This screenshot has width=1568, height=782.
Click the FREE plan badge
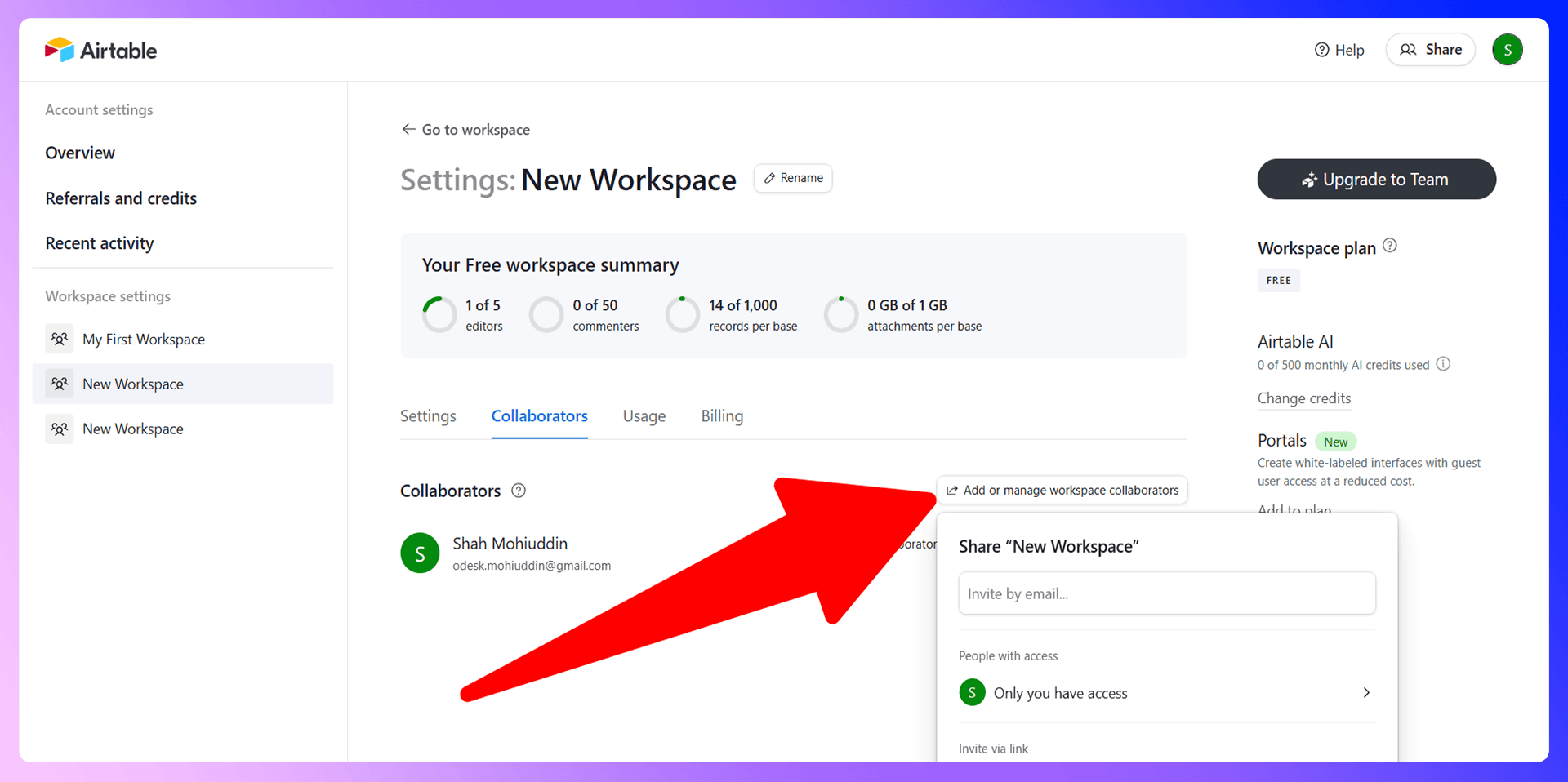coord(1278,280)
